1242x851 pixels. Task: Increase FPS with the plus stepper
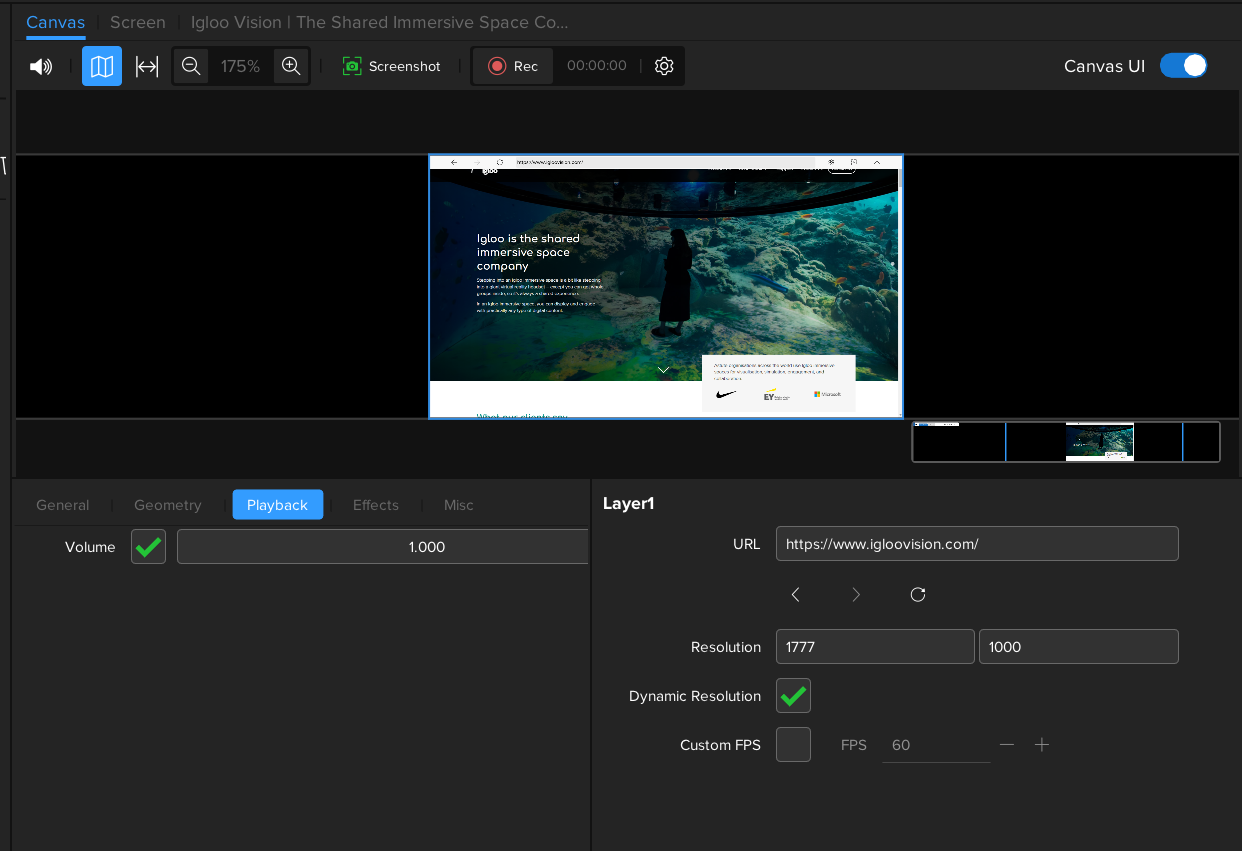pyautogui.click(x=1042, y=745)
